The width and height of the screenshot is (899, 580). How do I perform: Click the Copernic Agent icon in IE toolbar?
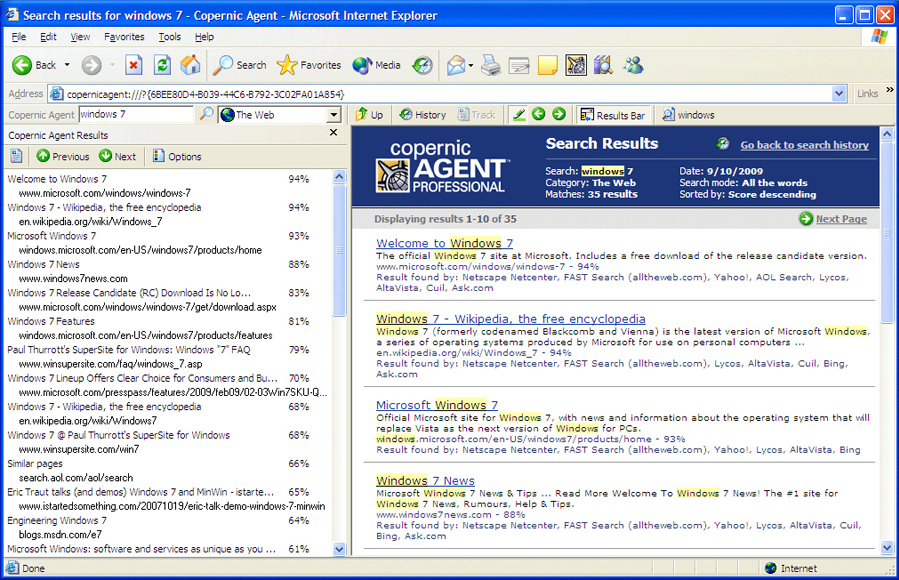click(576, 65)
